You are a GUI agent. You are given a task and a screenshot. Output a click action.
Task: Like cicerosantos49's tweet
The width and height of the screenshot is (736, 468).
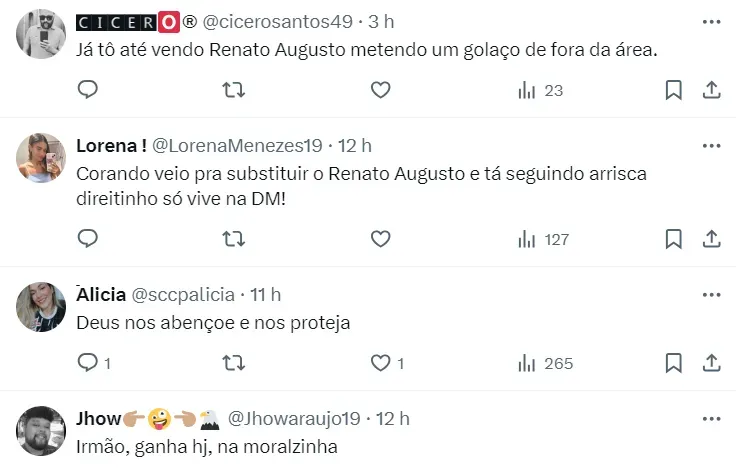(x=380, y=90)
